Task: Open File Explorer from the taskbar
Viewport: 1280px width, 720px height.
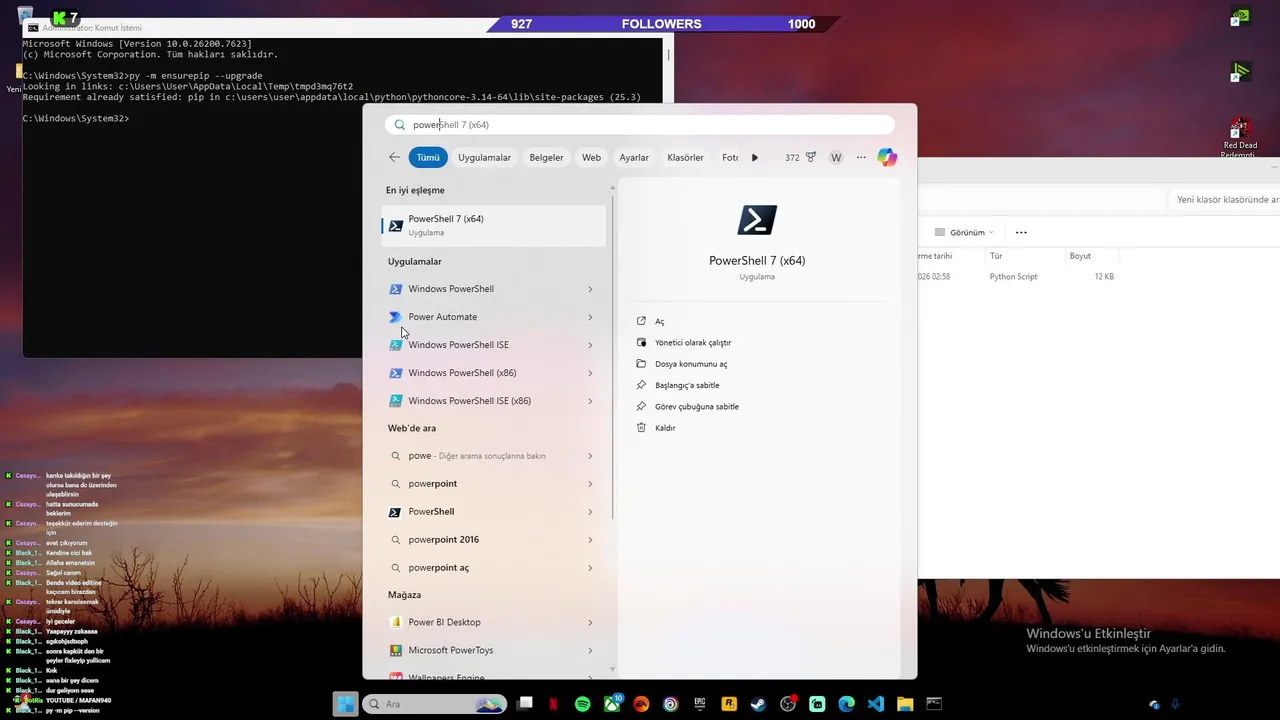Action: [905, 704]
